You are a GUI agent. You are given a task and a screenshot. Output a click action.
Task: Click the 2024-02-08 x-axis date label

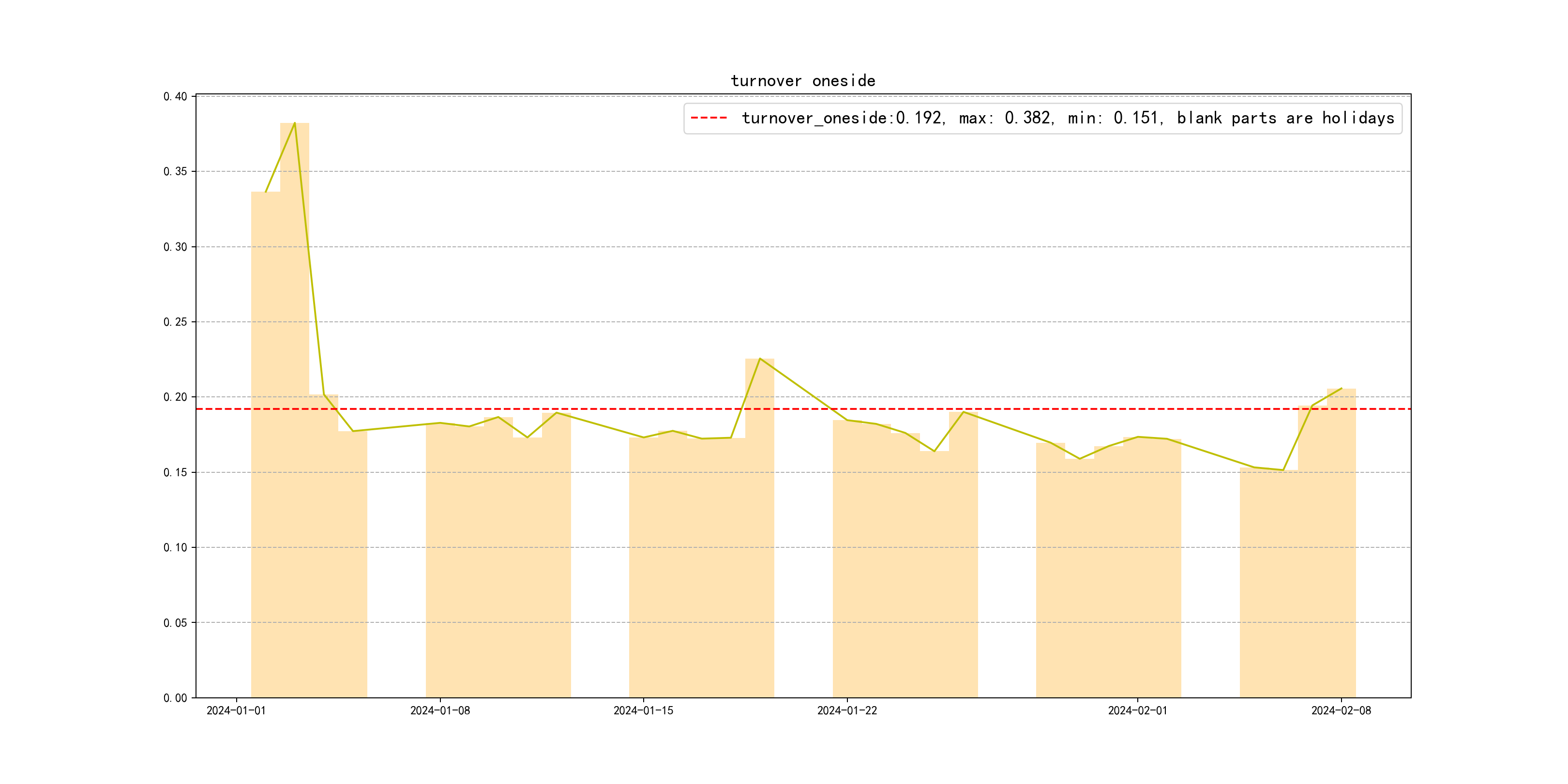pos(1341,710)
